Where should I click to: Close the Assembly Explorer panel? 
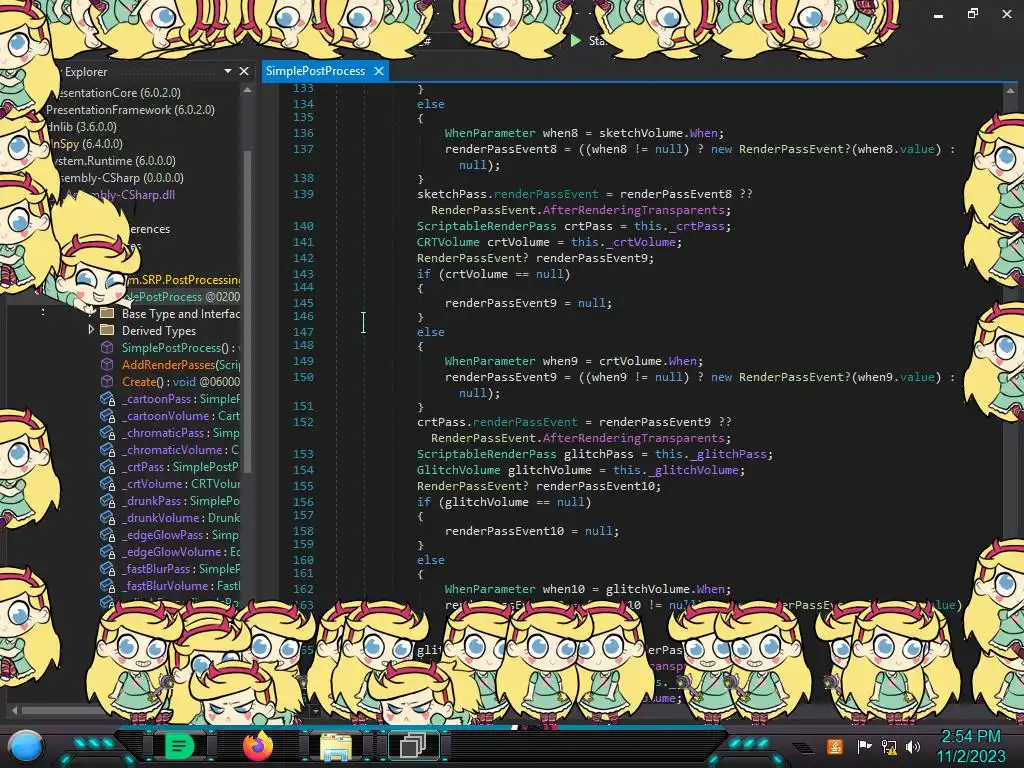(x=244, y=71)
